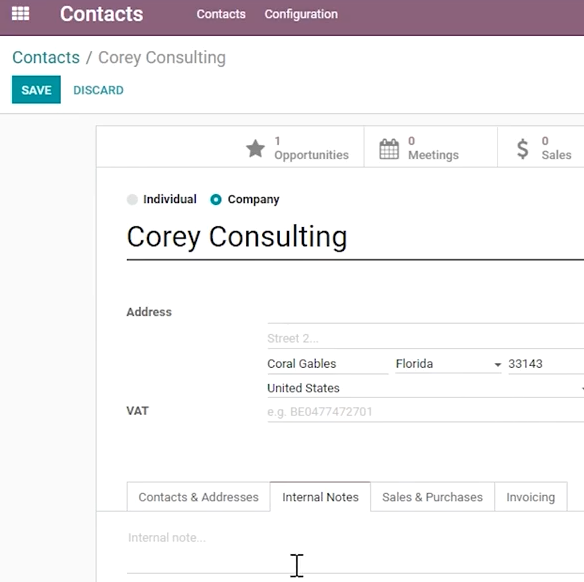
Task: Click the Opportunities star icon
Action: click(256, 148)
